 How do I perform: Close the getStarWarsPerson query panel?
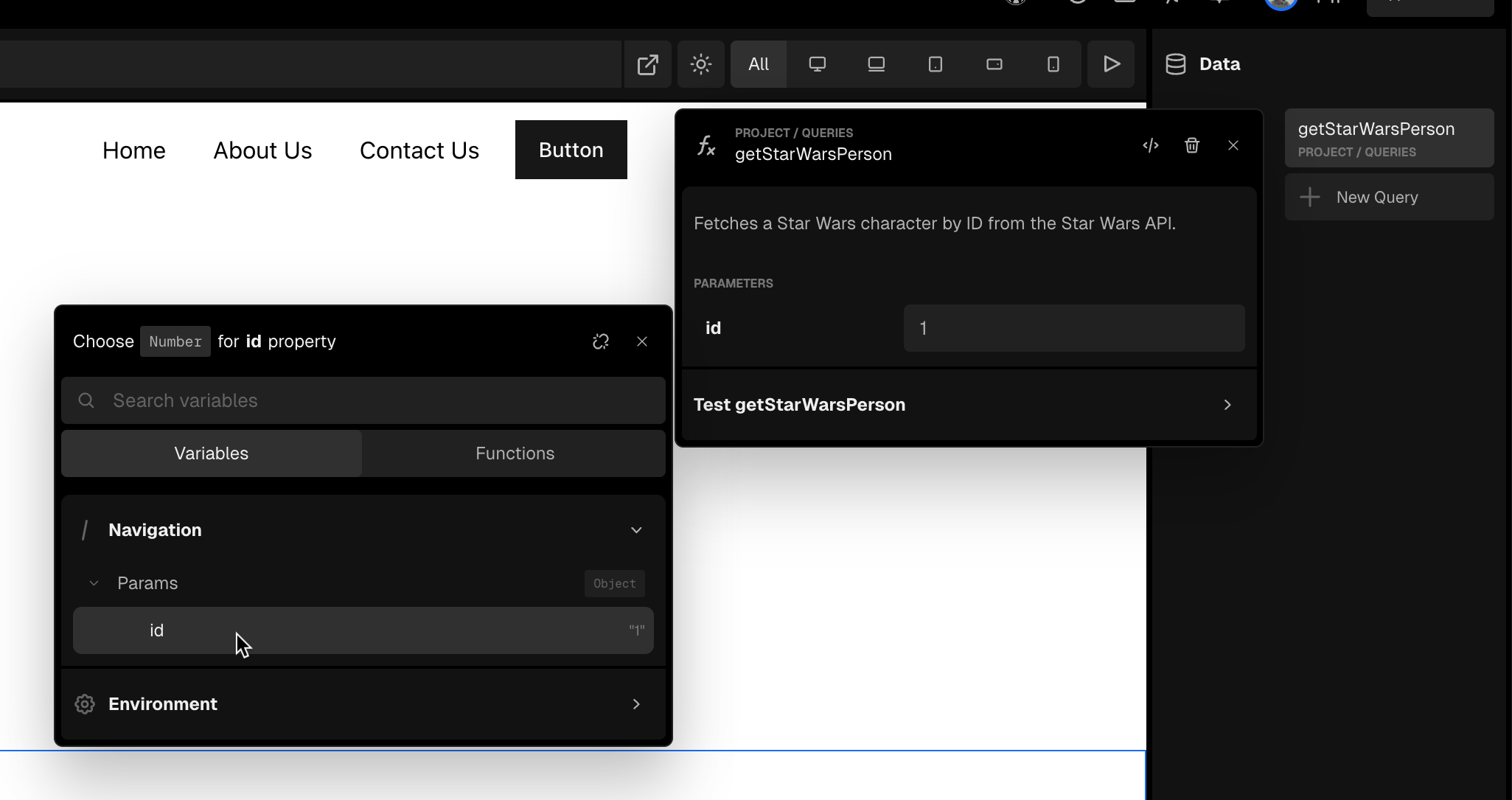(x=1233, y=145)
